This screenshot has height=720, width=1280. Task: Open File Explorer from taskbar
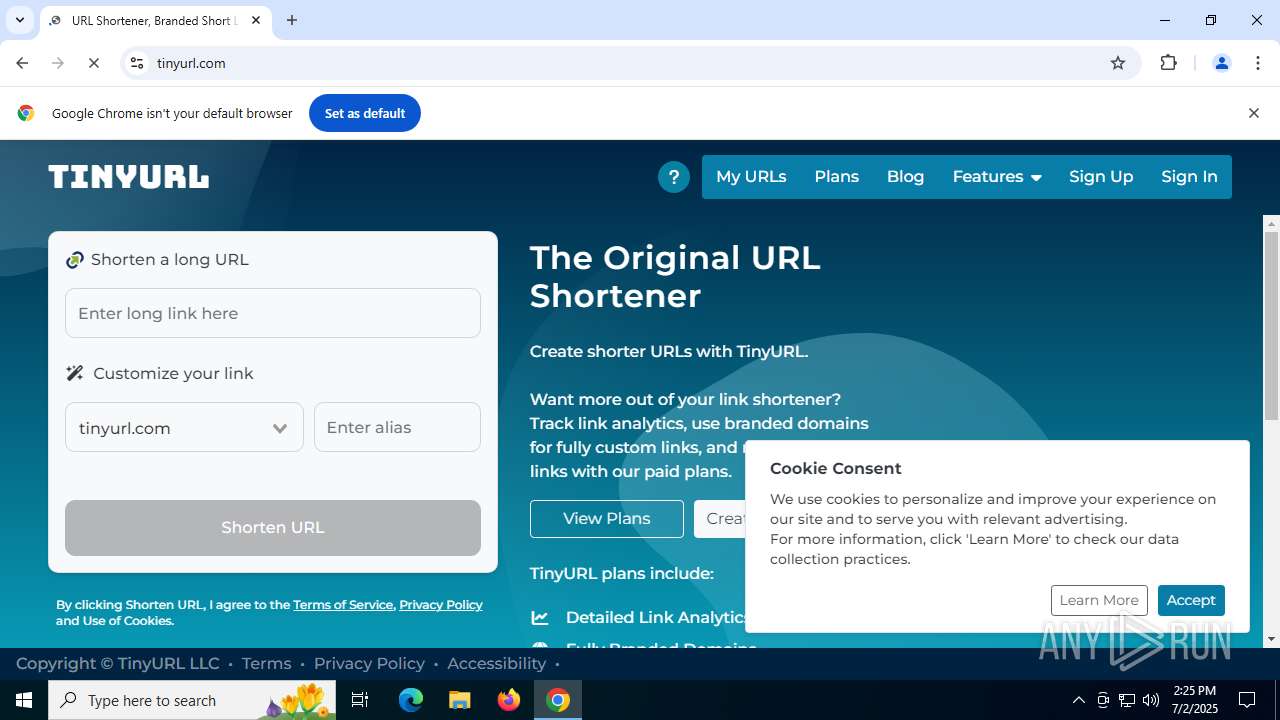(x=459, y=700)
